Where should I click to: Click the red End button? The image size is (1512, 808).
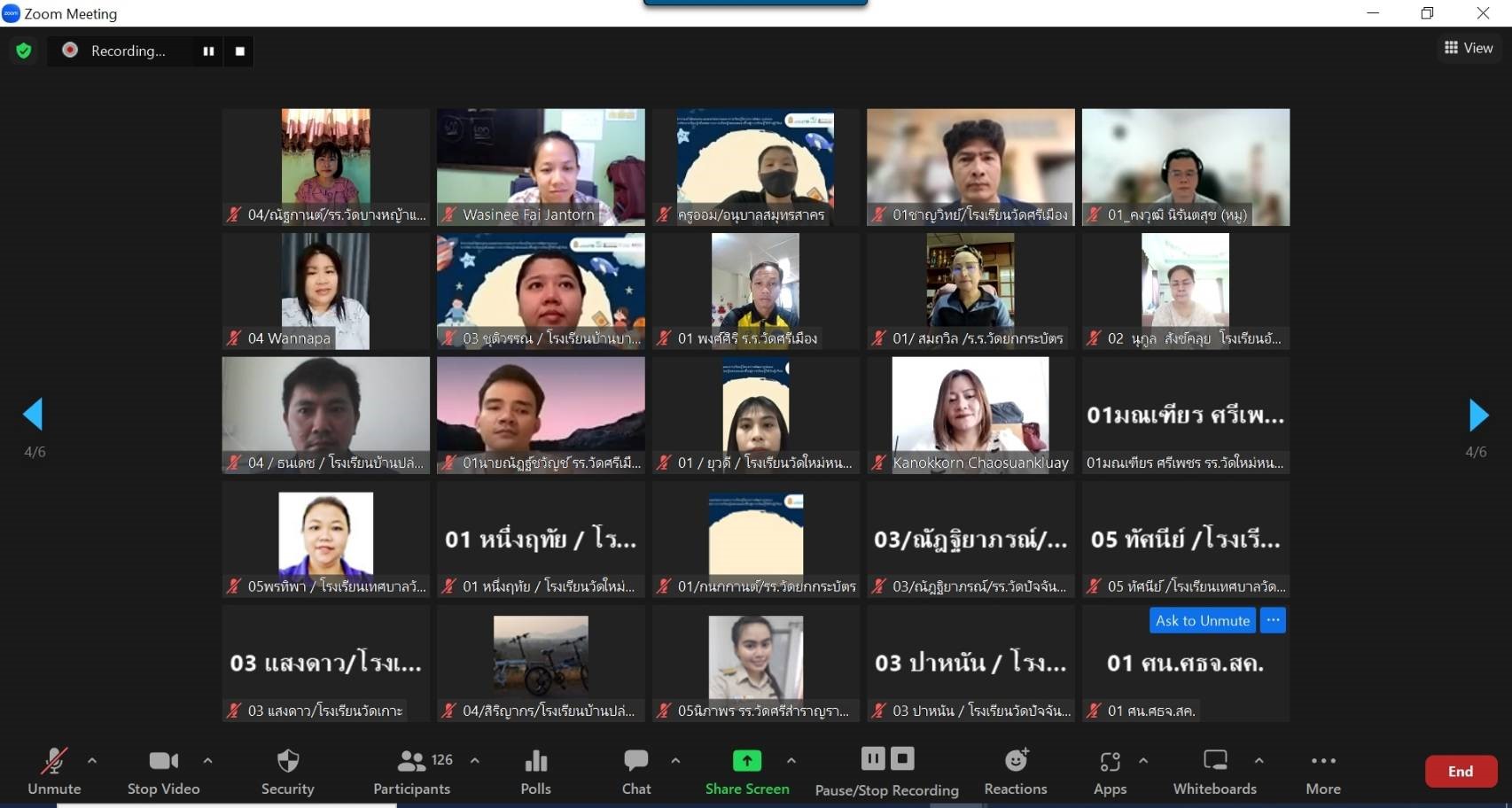tap(1460, 772)
